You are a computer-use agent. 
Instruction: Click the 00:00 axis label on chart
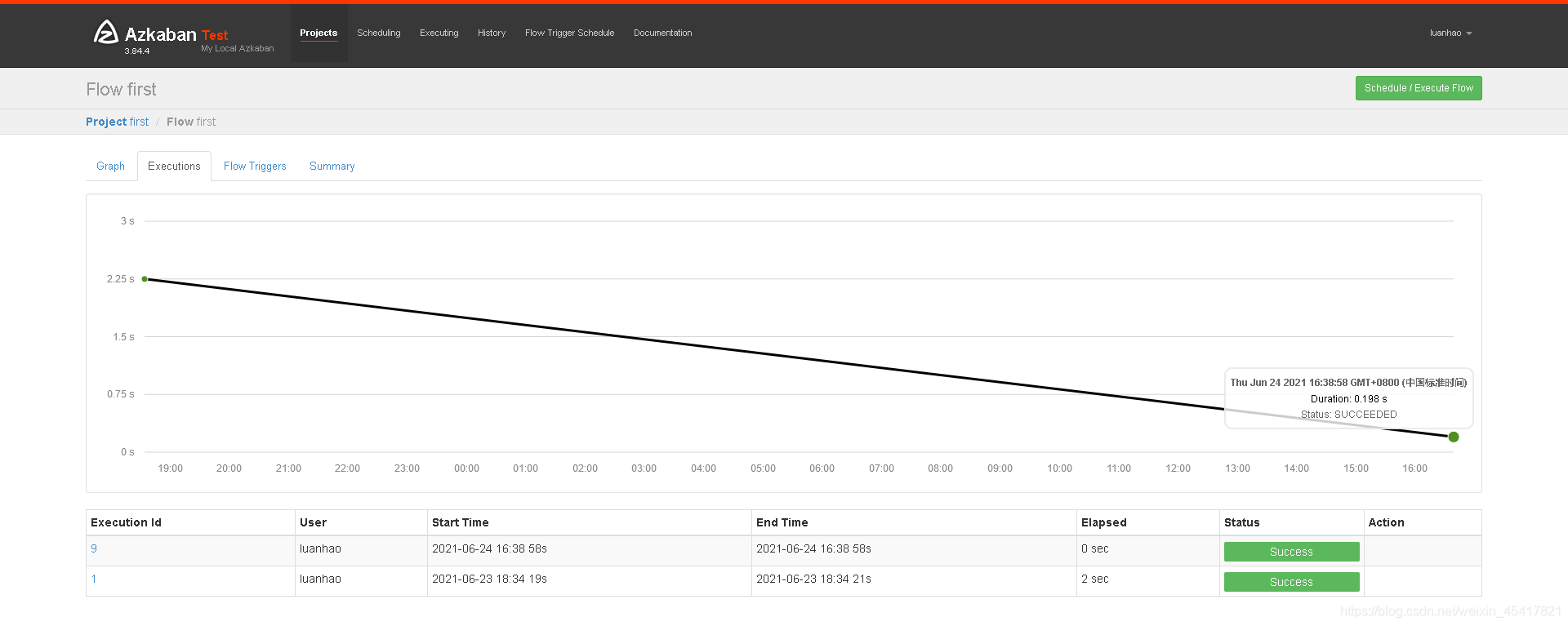point(467,468)
